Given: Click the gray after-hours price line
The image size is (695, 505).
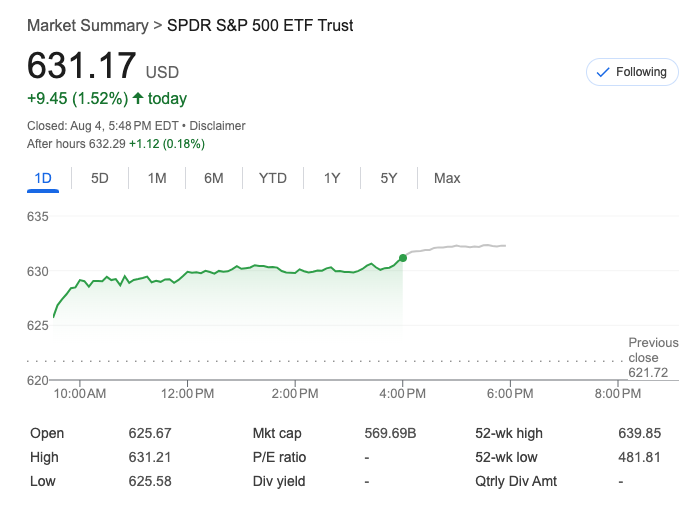Looking at the screenshot, I should click(460, 247).
